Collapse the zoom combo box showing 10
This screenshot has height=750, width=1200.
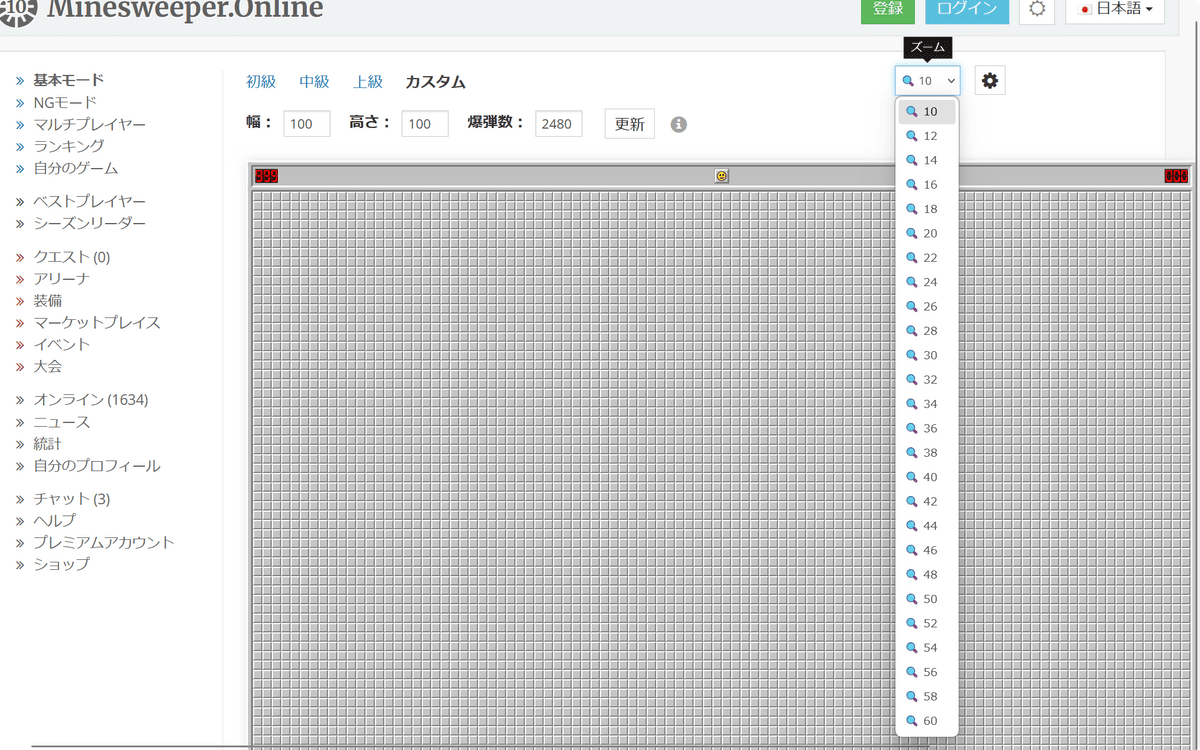(x=927, y=81)
